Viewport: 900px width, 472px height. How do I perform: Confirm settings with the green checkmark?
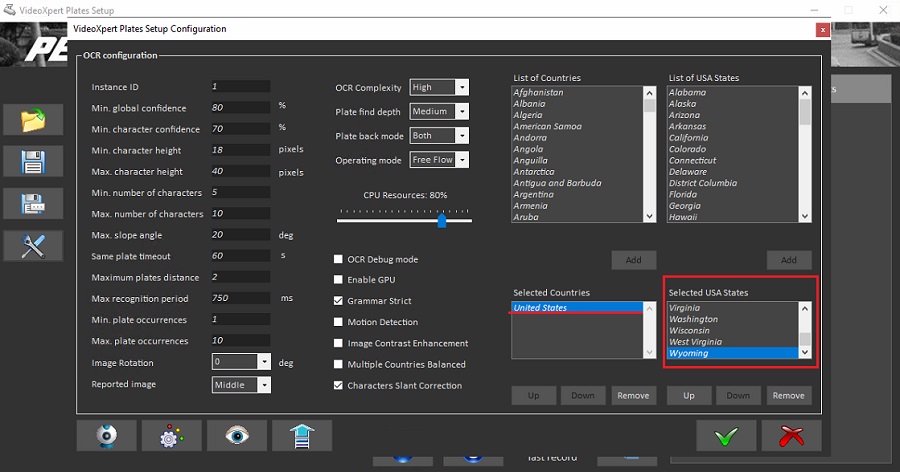click(x=726, y=436)
